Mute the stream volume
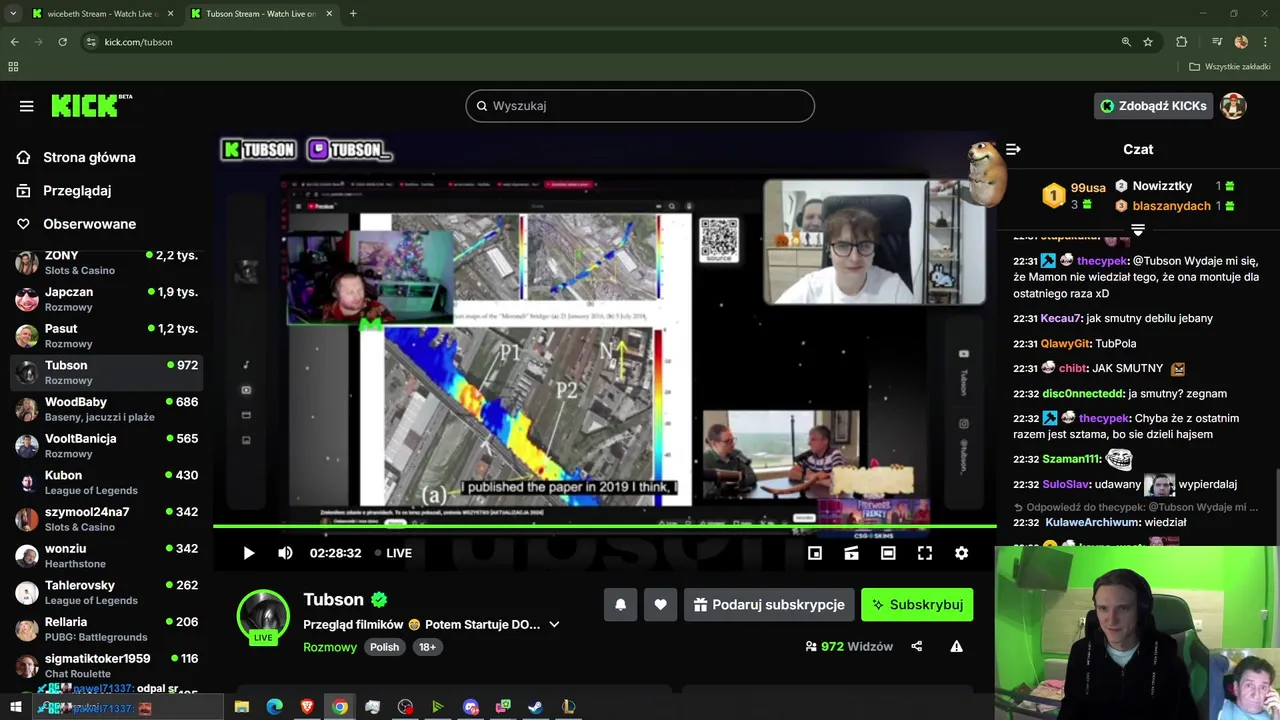This screenshot has width=1280, height=720. [285, 553]
